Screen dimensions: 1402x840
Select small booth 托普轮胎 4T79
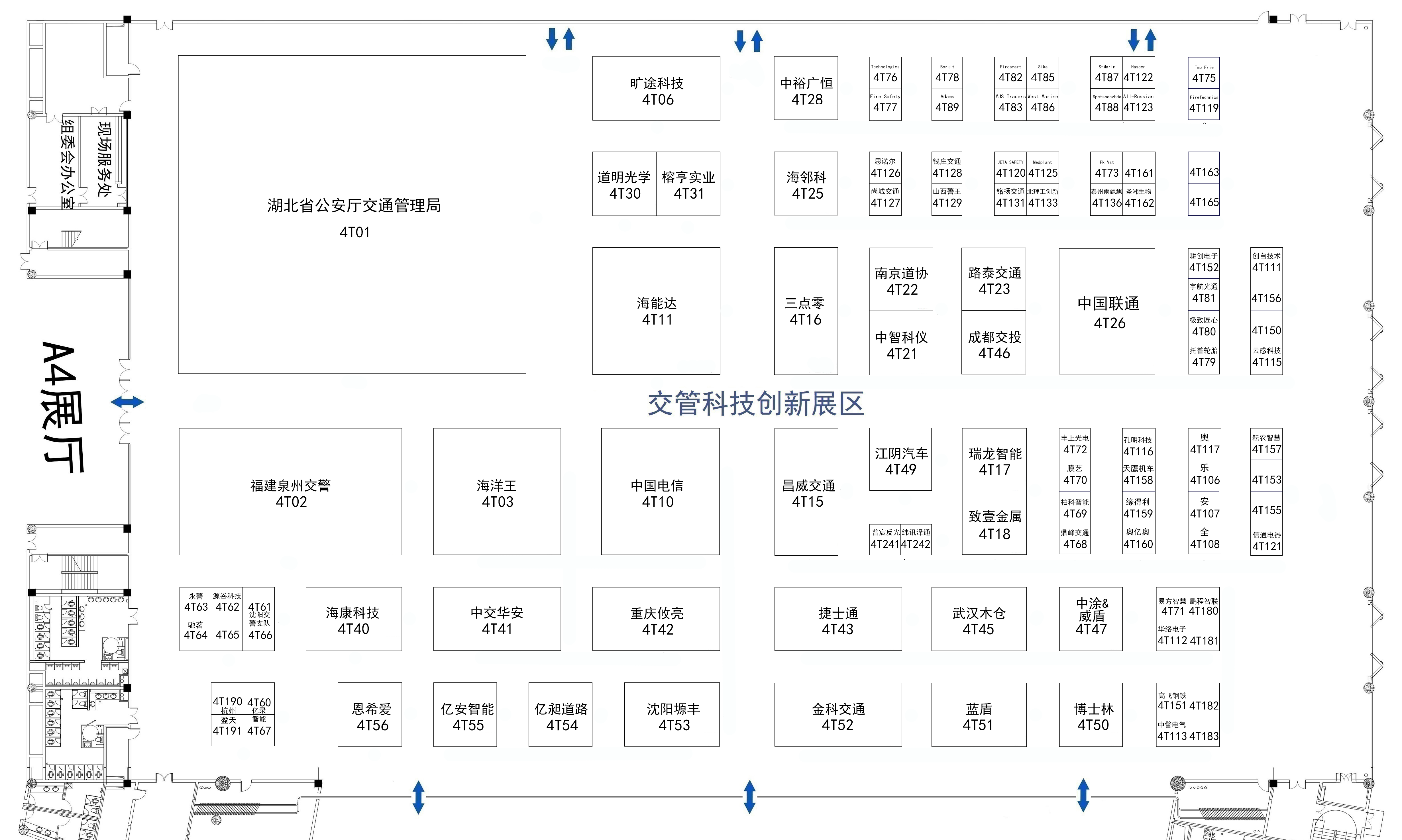[1204, 358]
